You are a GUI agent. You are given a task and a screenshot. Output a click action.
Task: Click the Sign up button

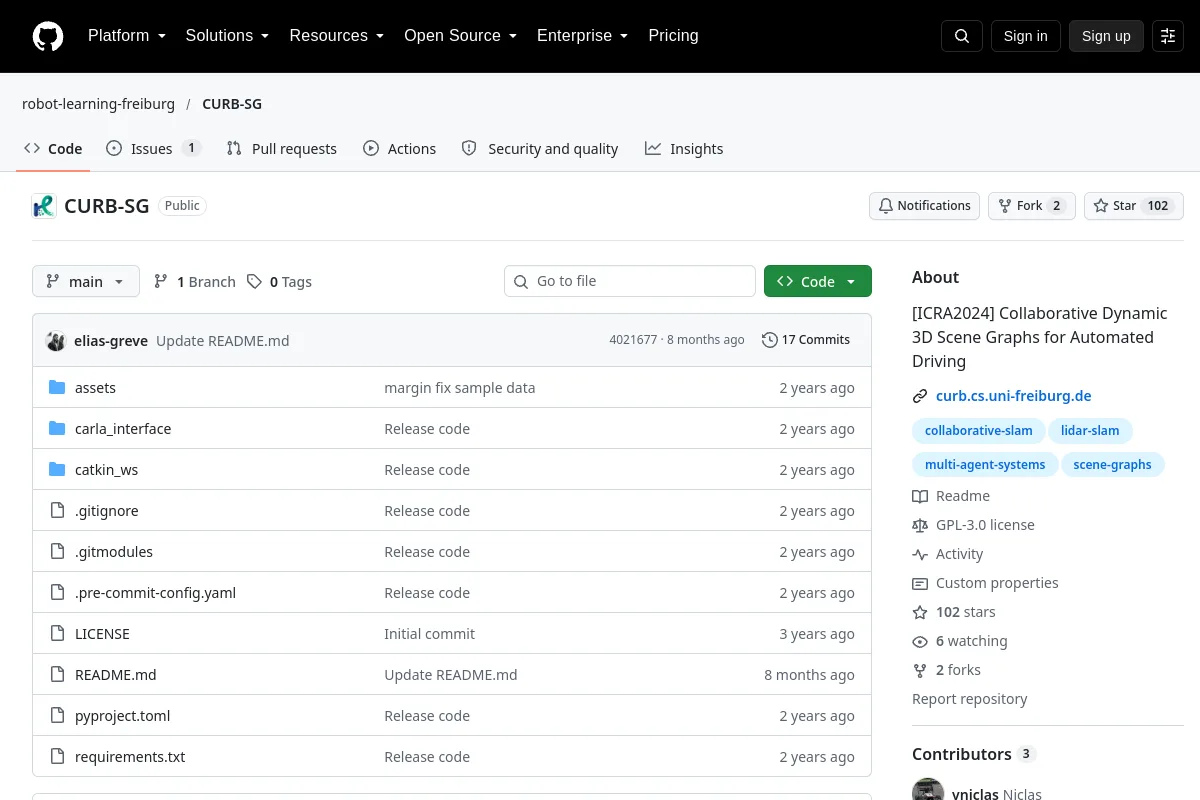[1106, 36]
